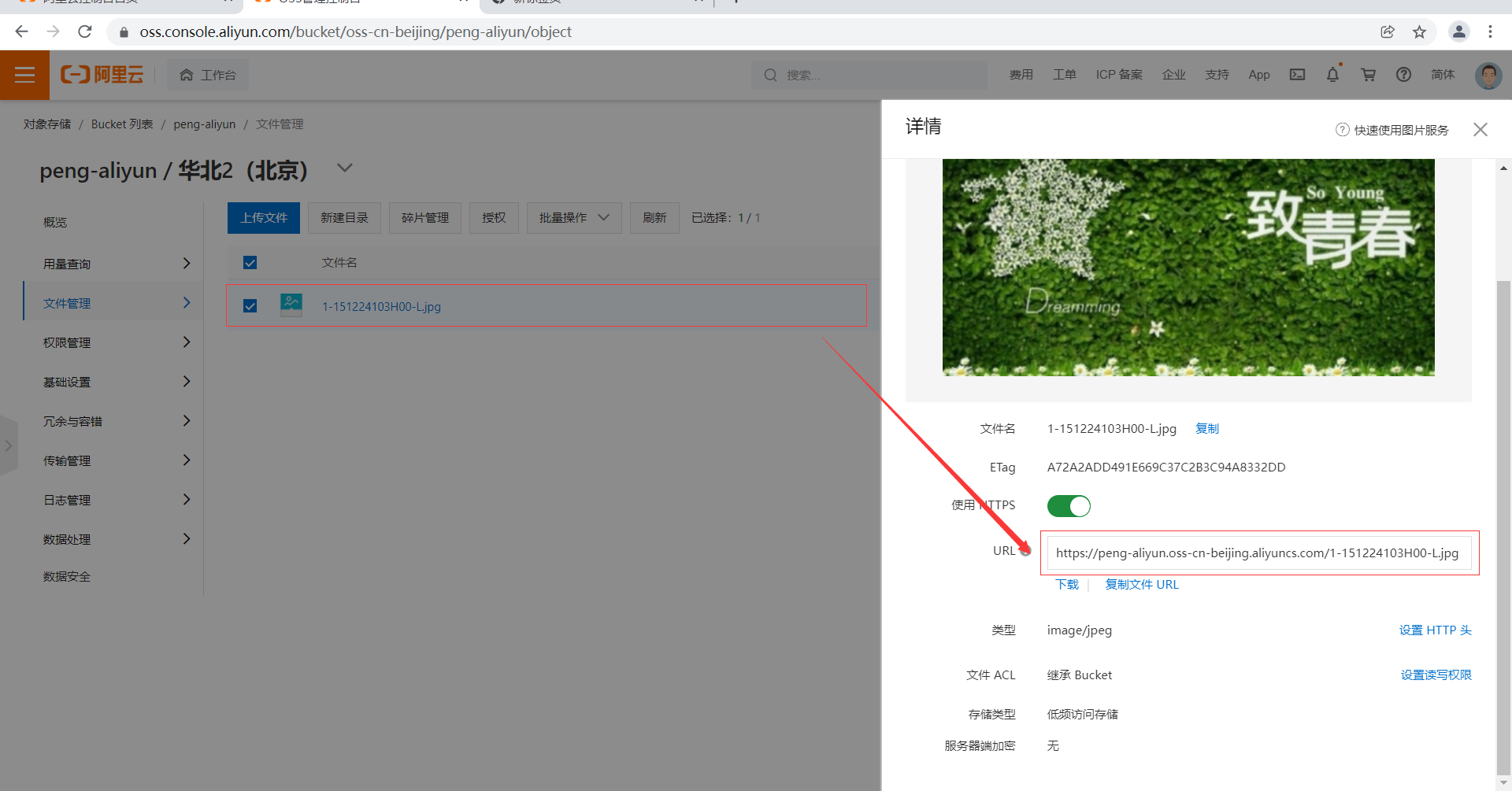Open ICP 备案 in top bar
Screen dimensions: 1512x791
point(1118,75)
